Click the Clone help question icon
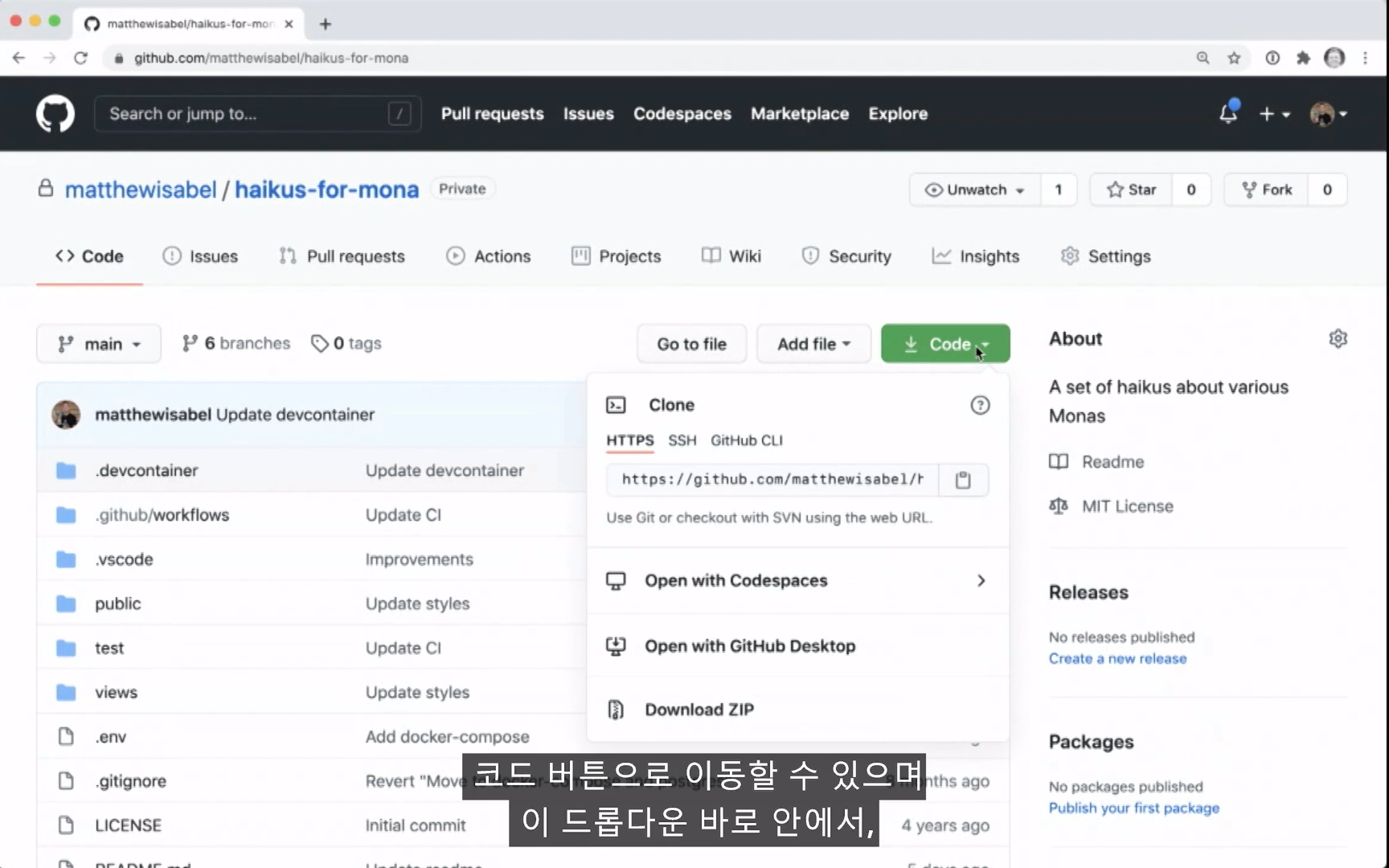The height and width of the screenshot is (868, 1389). pos(980,405)
